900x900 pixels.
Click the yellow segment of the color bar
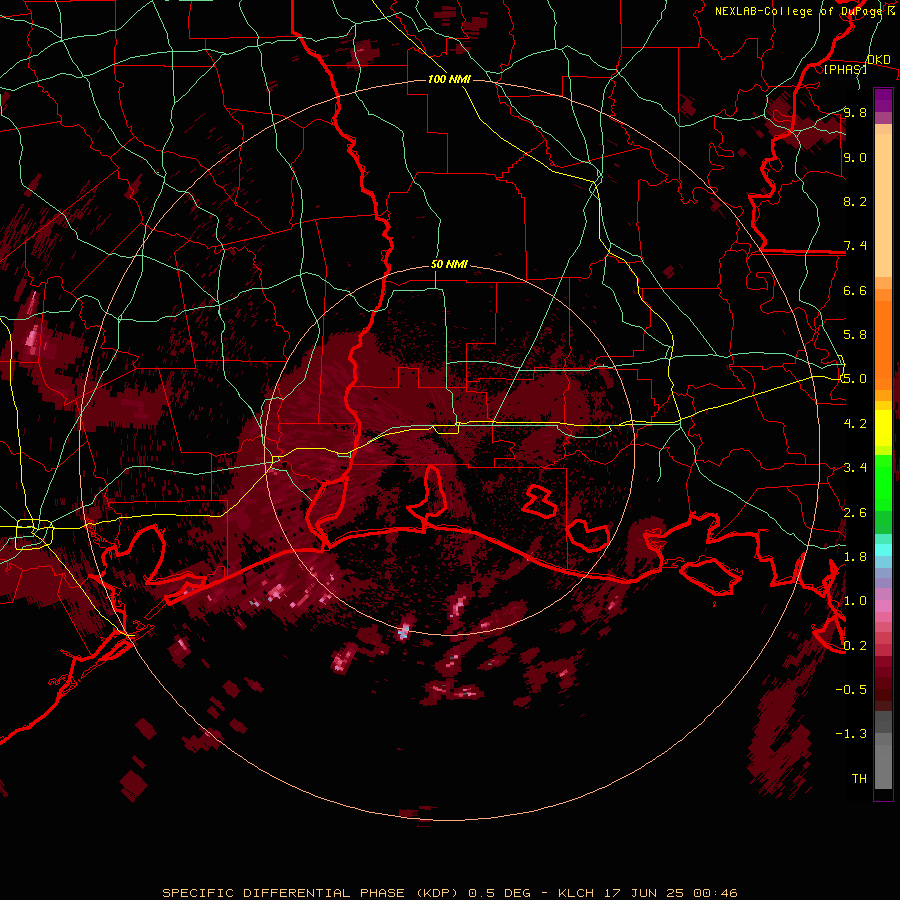coord(883,428)
